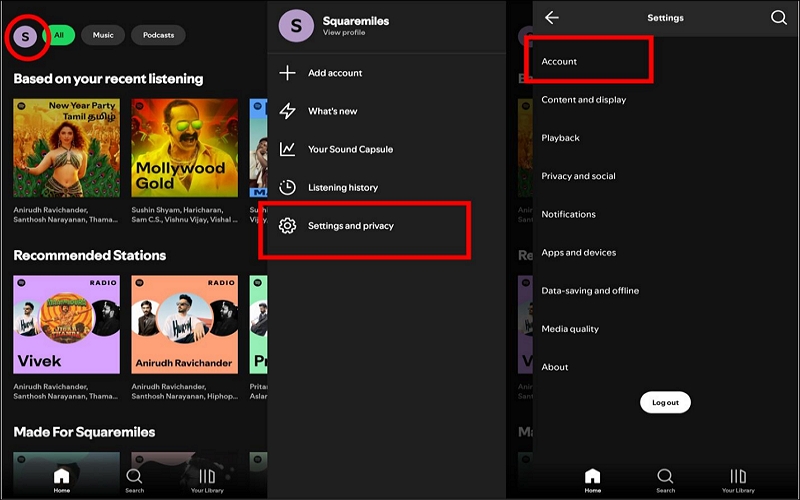The image size is (800, 500).
Task: Tap the search magnifier in Settings header
Action: (779, 18)
